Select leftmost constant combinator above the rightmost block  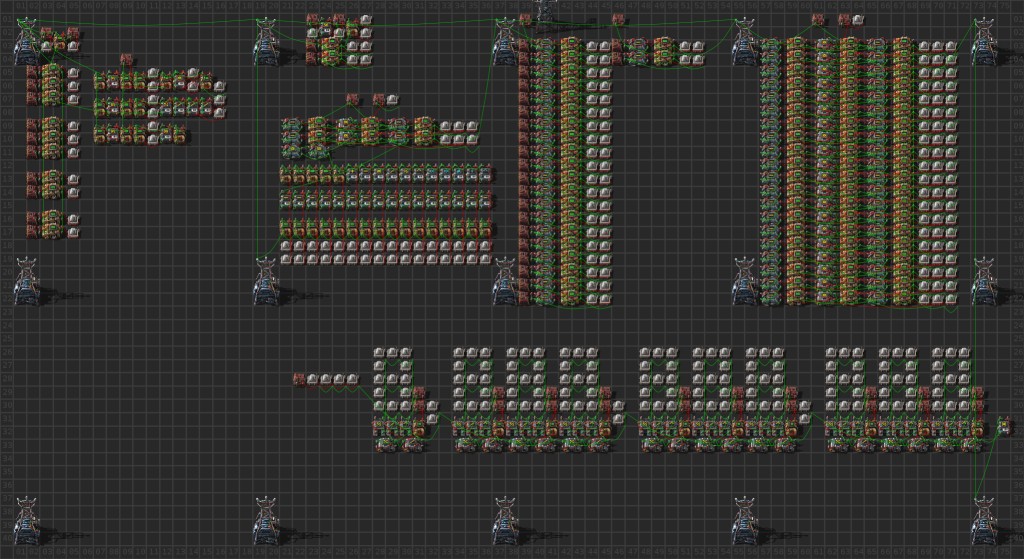tap(818, 20)
